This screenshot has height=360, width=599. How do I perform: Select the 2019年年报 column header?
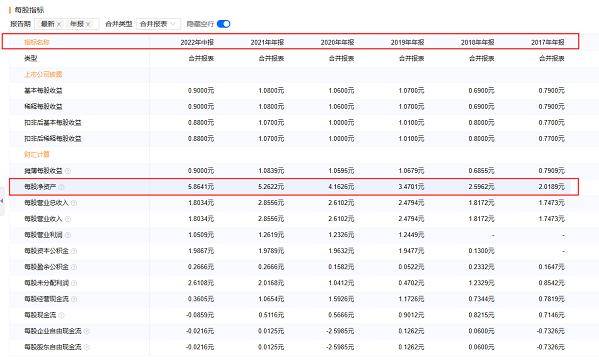tap(407, 42)
